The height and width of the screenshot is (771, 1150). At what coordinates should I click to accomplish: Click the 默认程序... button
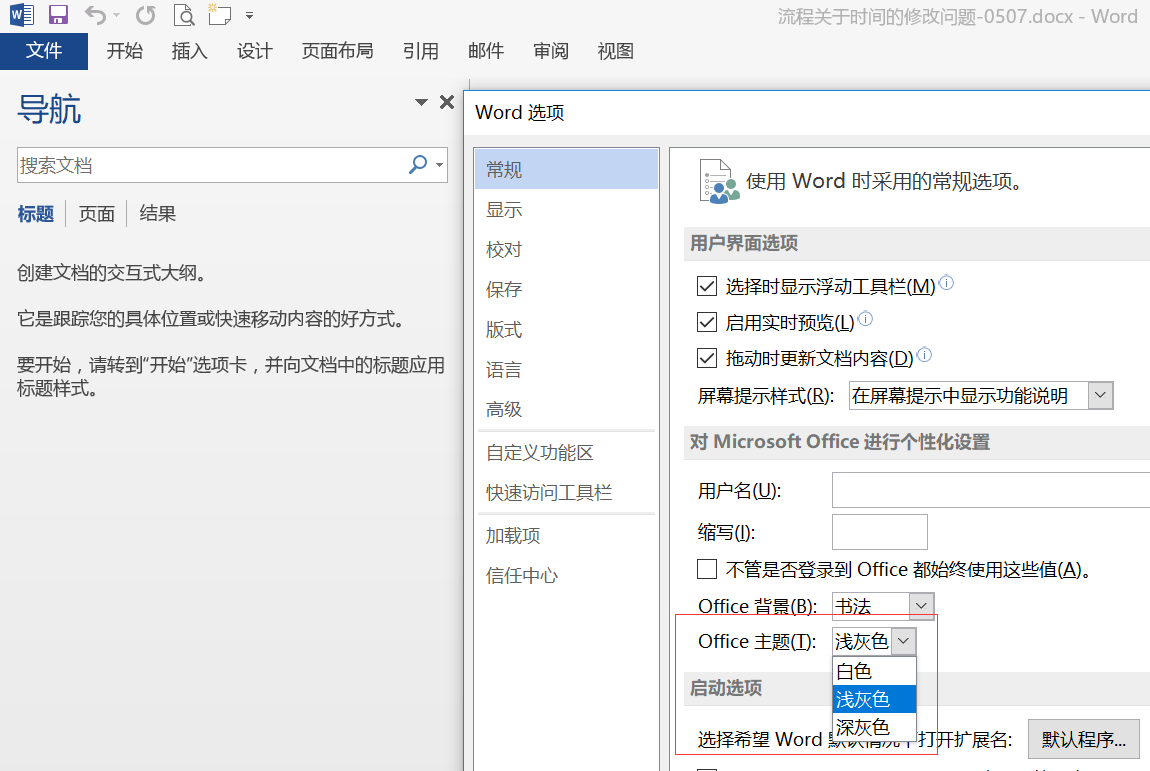1084,739
